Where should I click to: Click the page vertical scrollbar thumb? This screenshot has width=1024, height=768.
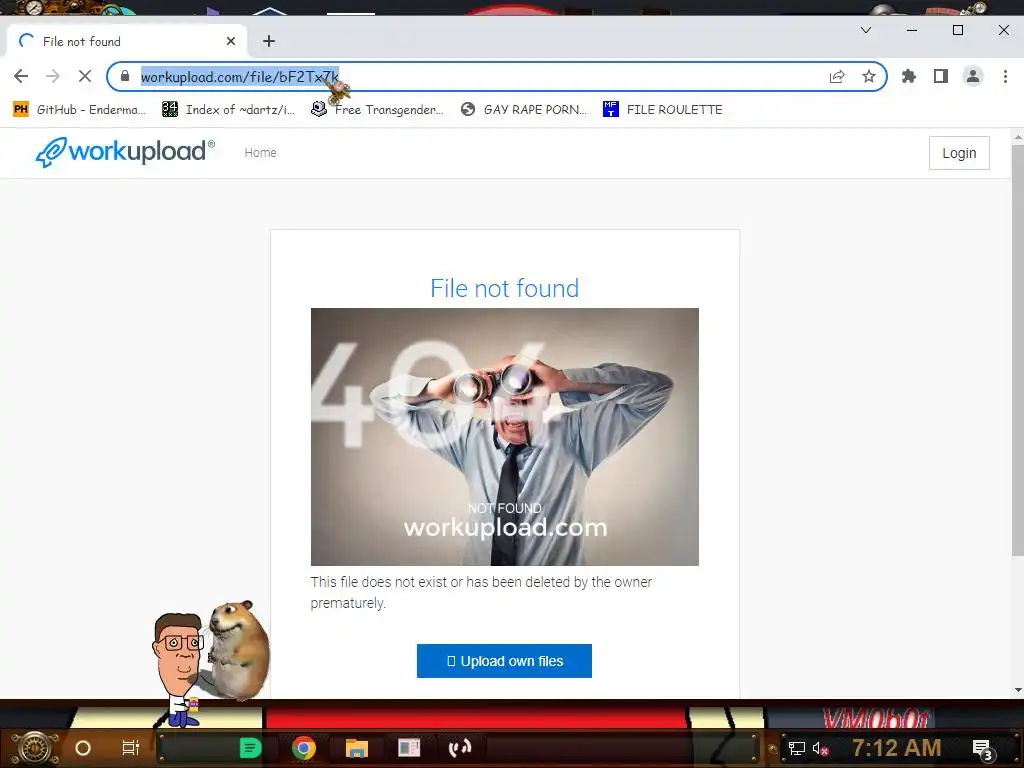[x=1017, y=350]
